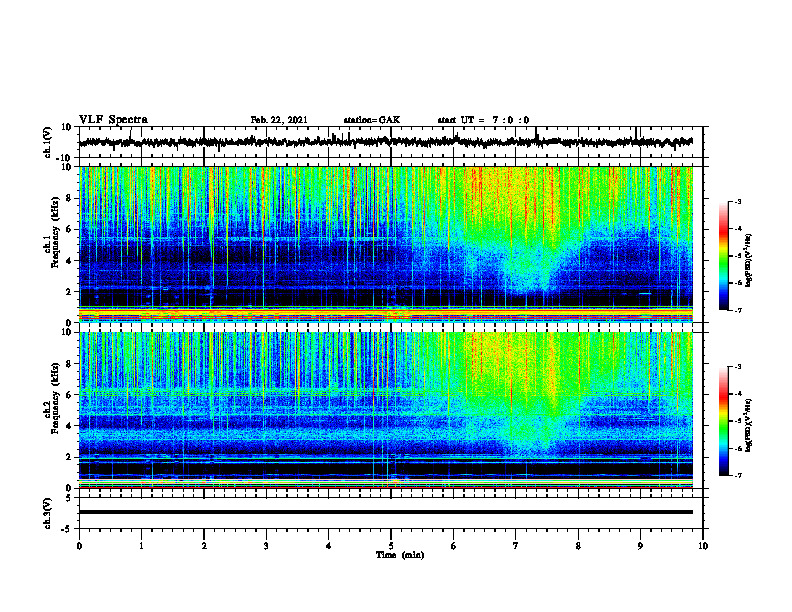792x612 pixels.
Task: Click the "4" kHz tick on ch.1 spectrogram
Action: pyautogui.click(x=69, y=261)
